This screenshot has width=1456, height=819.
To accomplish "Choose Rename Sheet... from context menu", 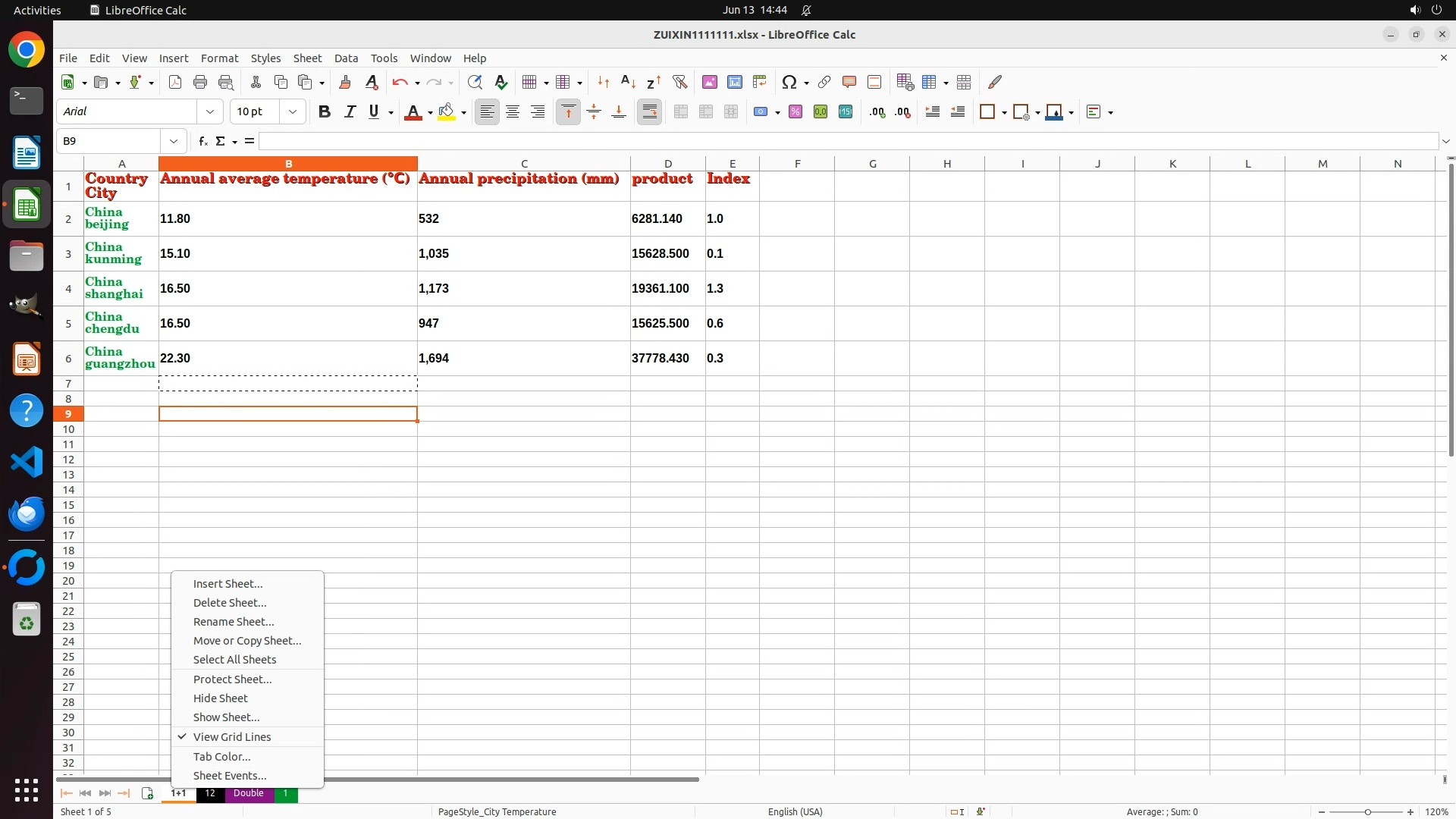I will click(234, 621).
